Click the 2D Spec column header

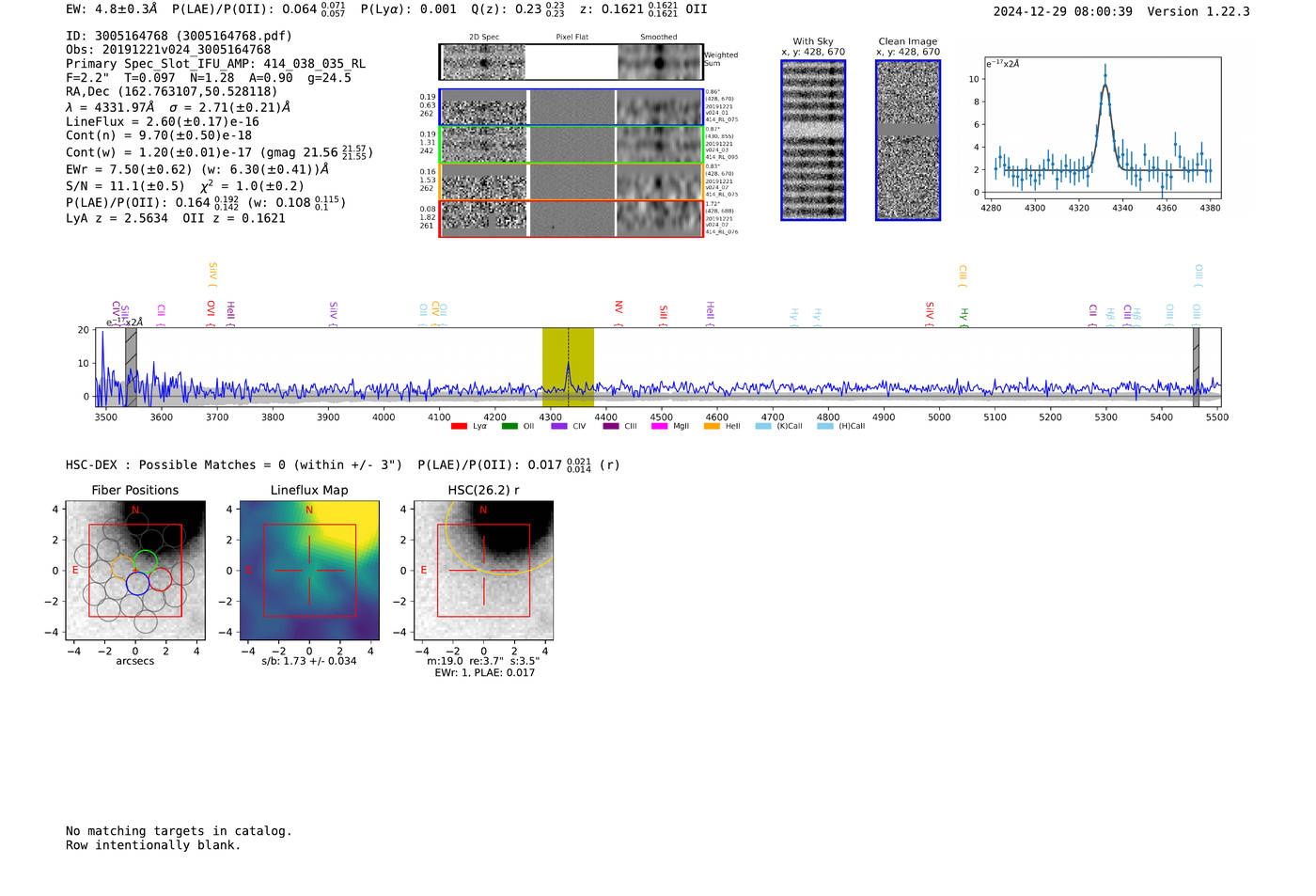click(x=484, y=38)
